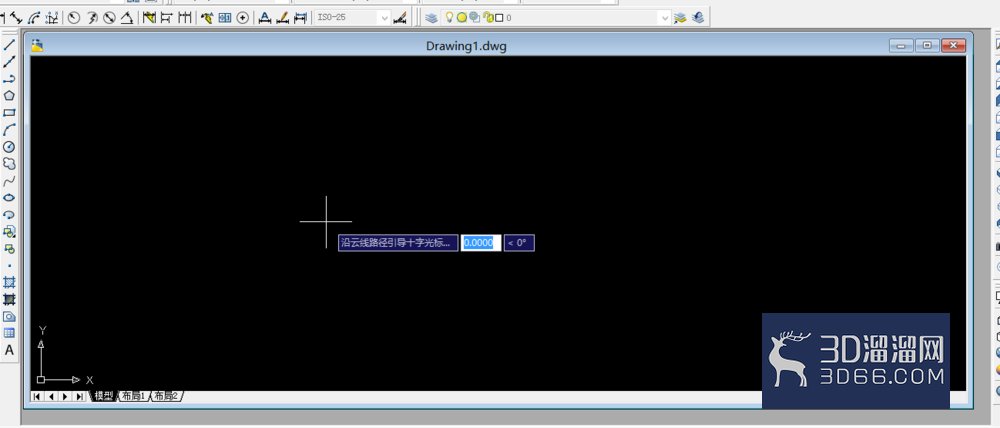Select the Center Mark tool
The height and width of the screenshot is (428, 1000).
pos(242,18)
